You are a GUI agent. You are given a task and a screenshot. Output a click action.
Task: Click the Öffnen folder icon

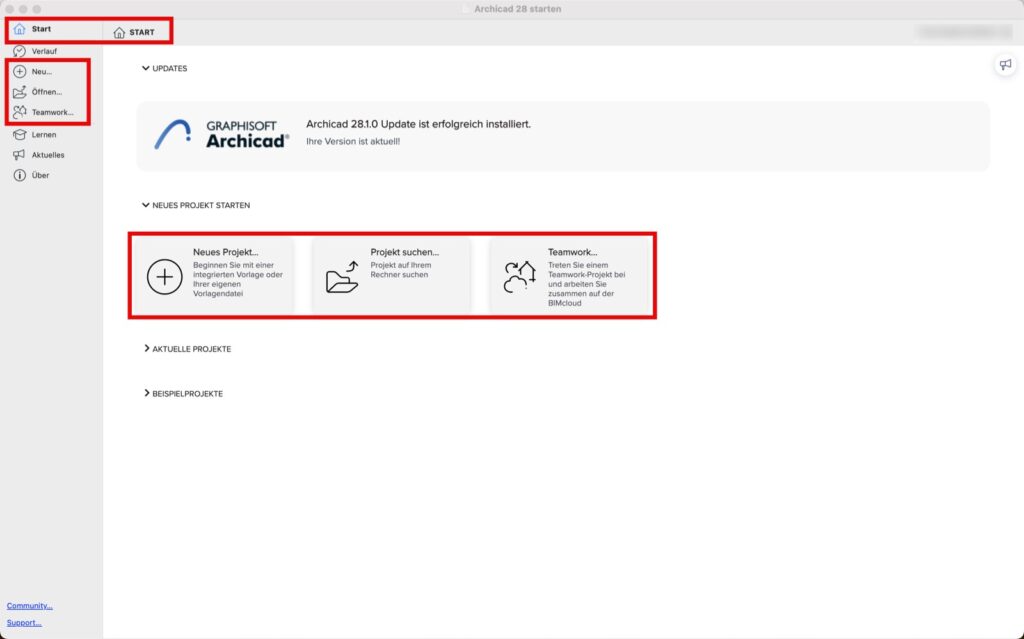point(20,92)
